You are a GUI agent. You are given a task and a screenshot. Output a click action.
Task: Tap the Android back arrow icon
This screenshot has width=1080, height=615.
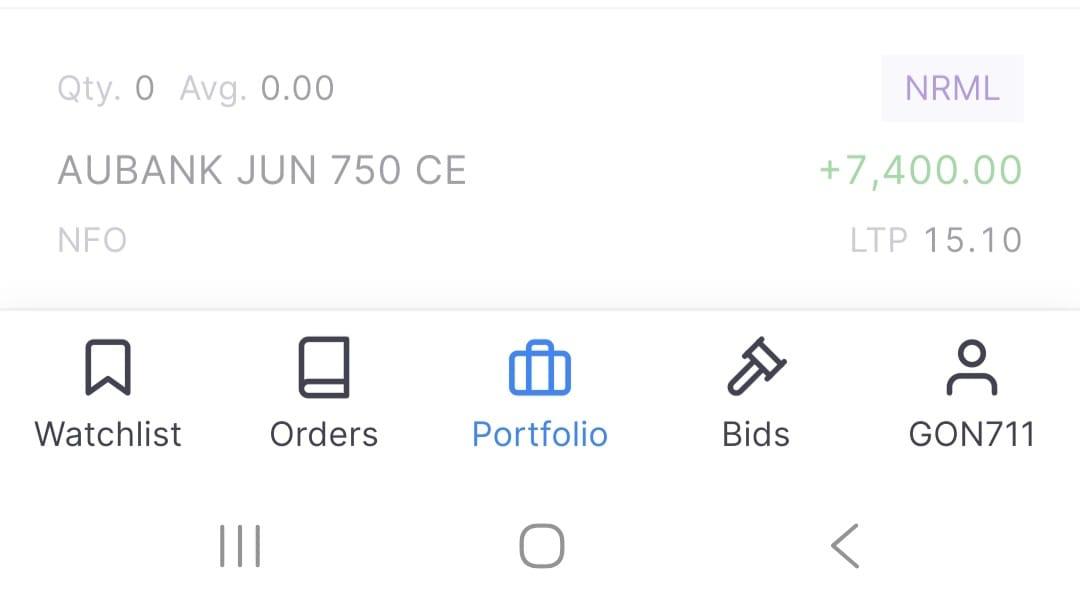[845, 546]
